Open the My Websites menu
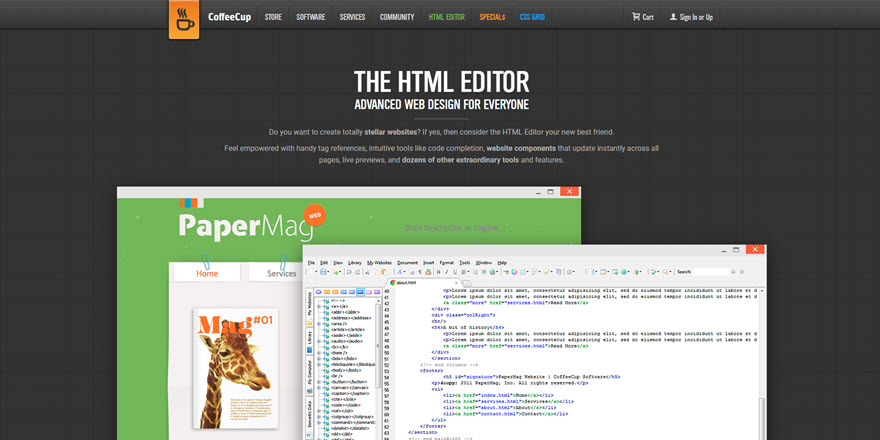 379,263
